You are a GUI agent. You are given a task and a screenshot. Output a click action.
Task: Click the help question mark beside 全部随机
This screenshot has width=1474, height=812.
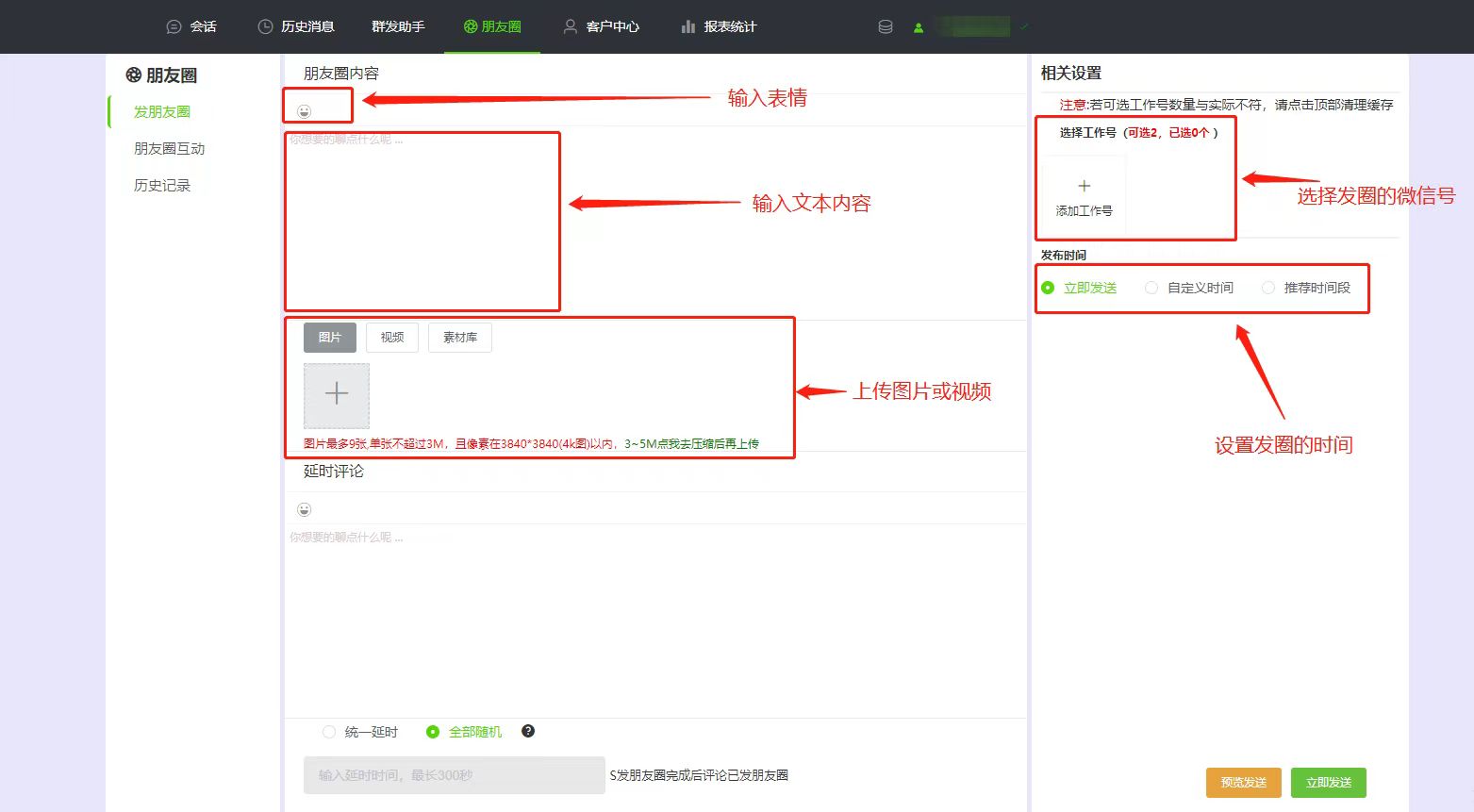click(x=528, y=731)
